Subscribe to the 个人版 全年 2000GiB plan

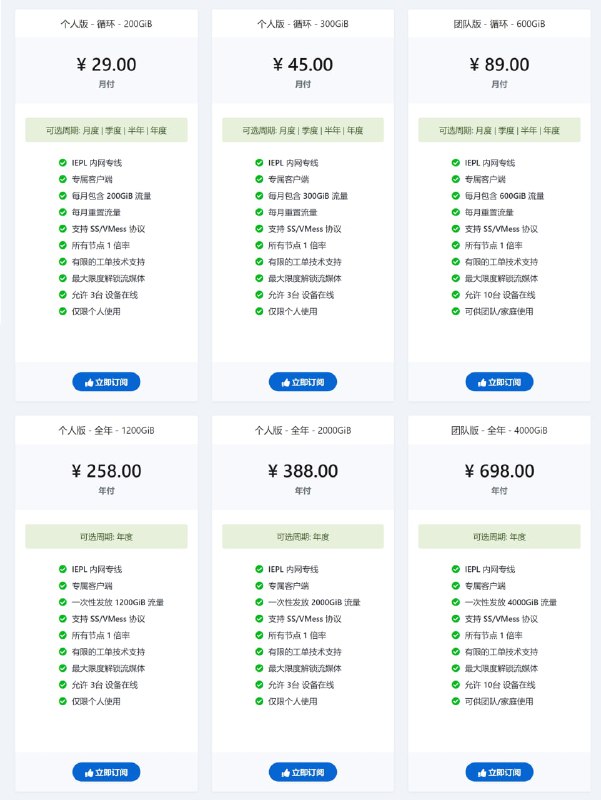click(x=303, y=772)
